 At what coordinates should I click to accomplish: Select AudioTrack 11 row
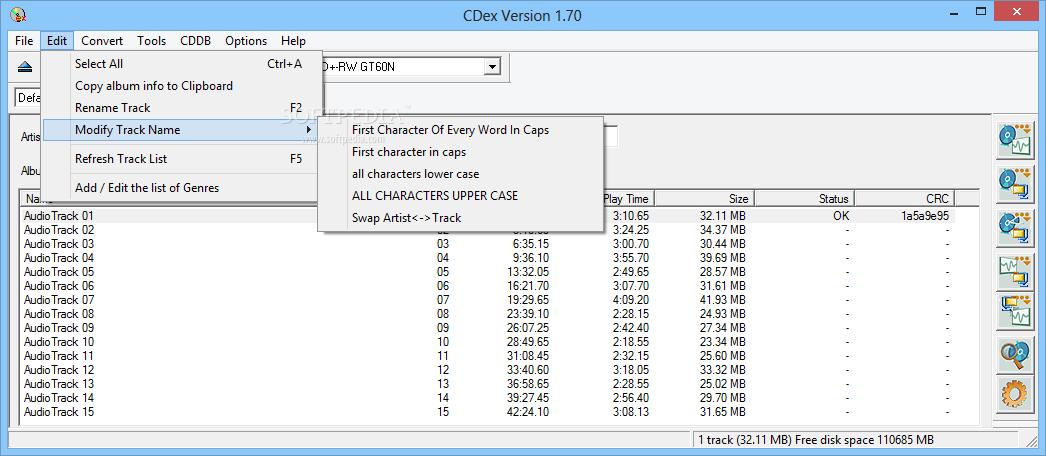tap(488, 356)
